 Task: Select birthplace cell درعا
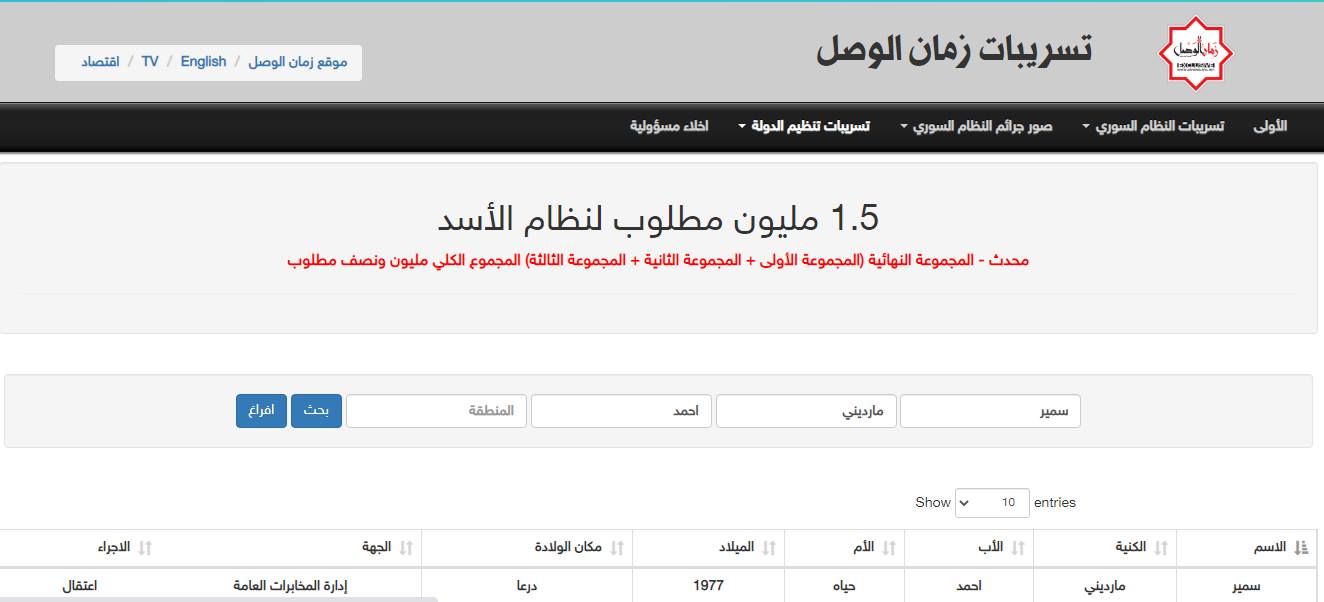coord(527,586)
